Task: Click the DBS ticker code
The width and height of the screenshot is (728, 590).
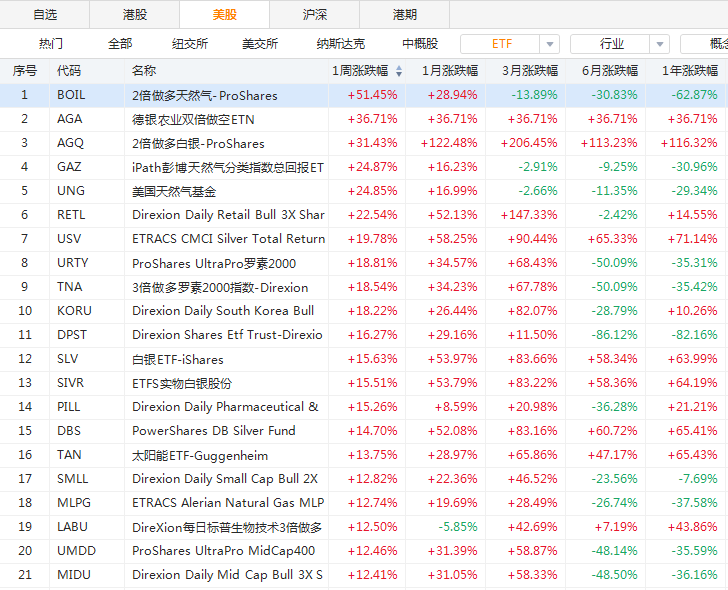Action: 69,431
